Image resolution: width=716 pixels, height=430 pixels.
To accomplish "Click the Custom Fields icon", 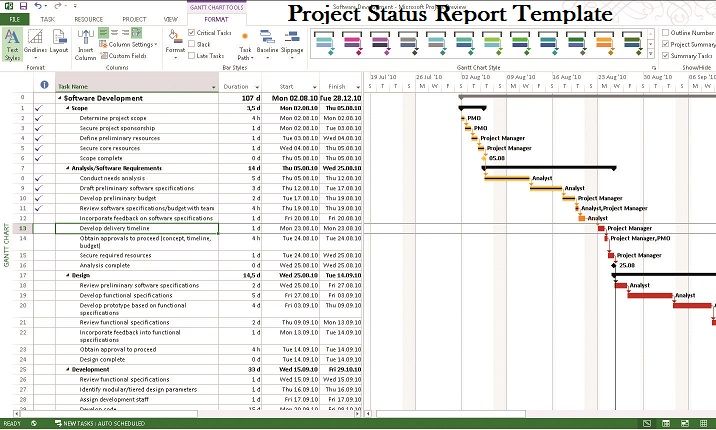I will point(104,56).
